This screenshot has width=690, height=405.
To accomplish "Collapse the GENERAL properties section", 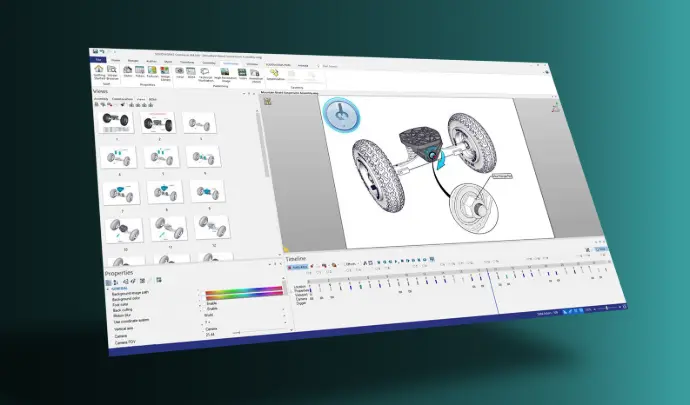I will coord(108,289).
